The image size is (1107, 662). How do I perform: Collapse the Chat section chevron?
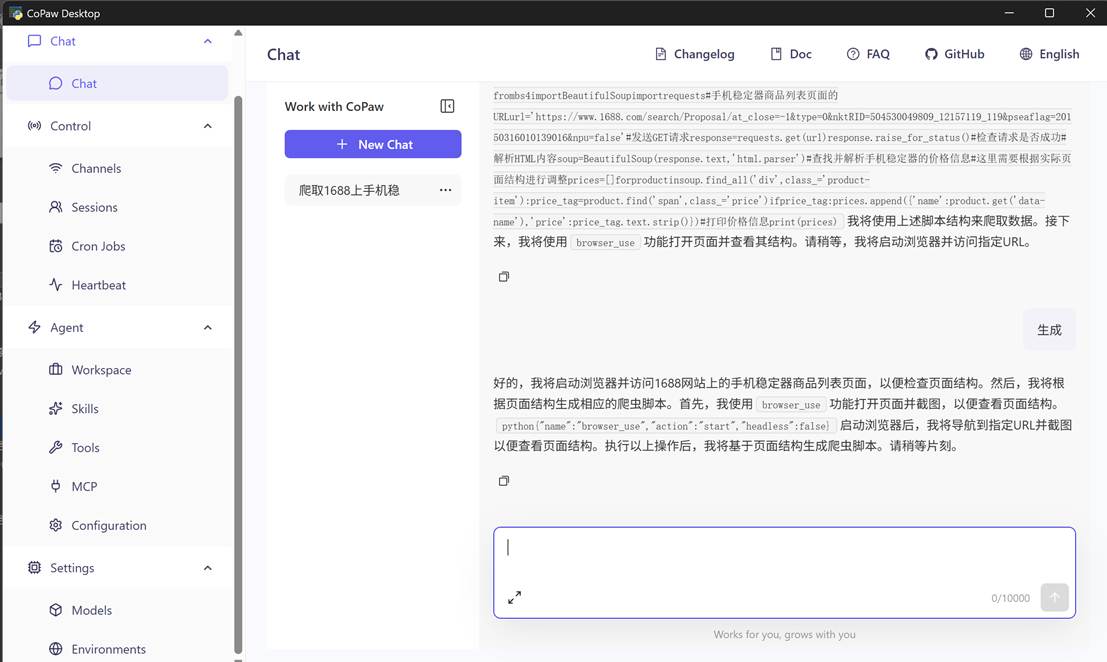[x=208, y=41]
